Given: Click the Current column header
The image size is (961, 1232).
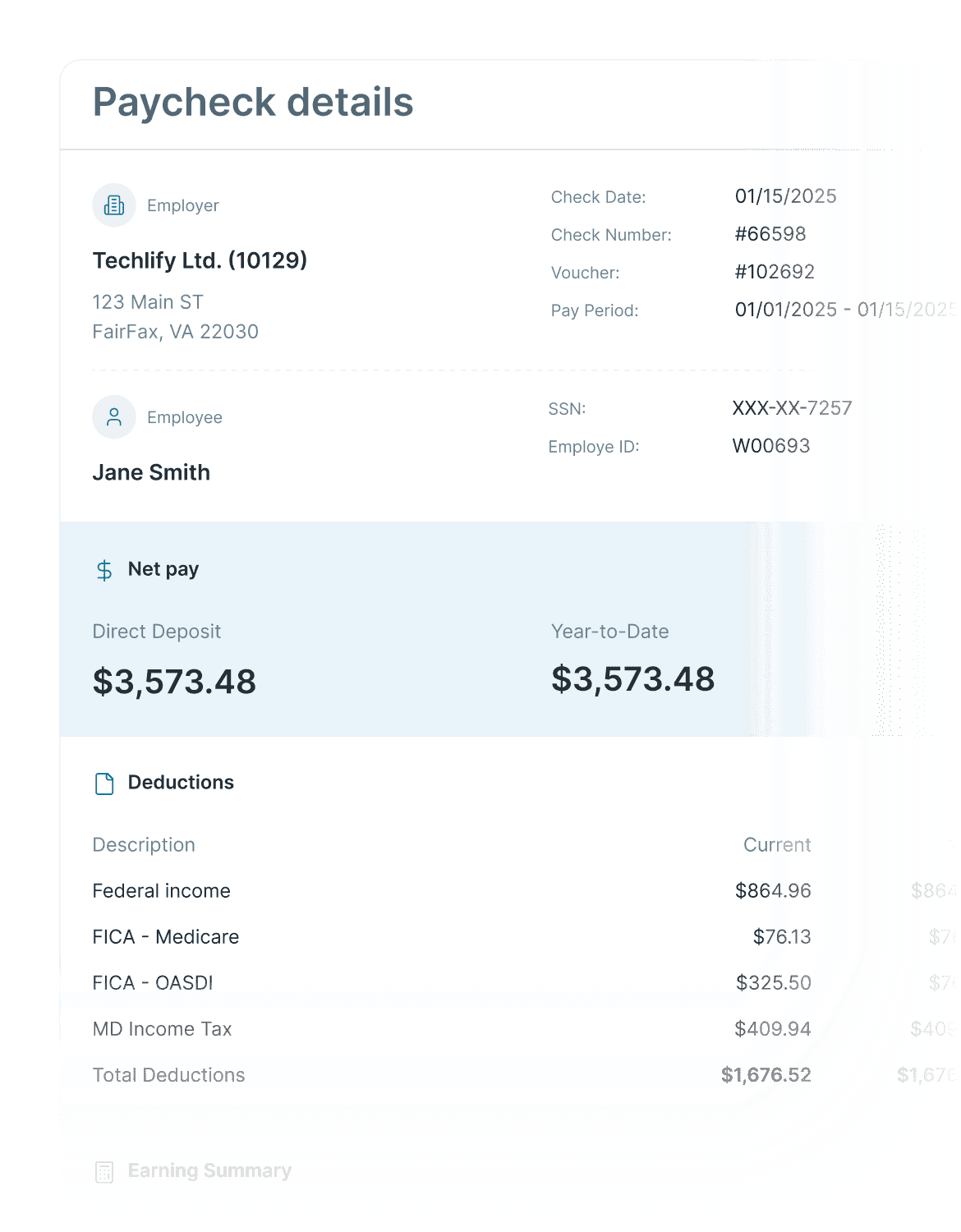Looking at the screenshot, I should pyautogui.click(x=777, y=845).
